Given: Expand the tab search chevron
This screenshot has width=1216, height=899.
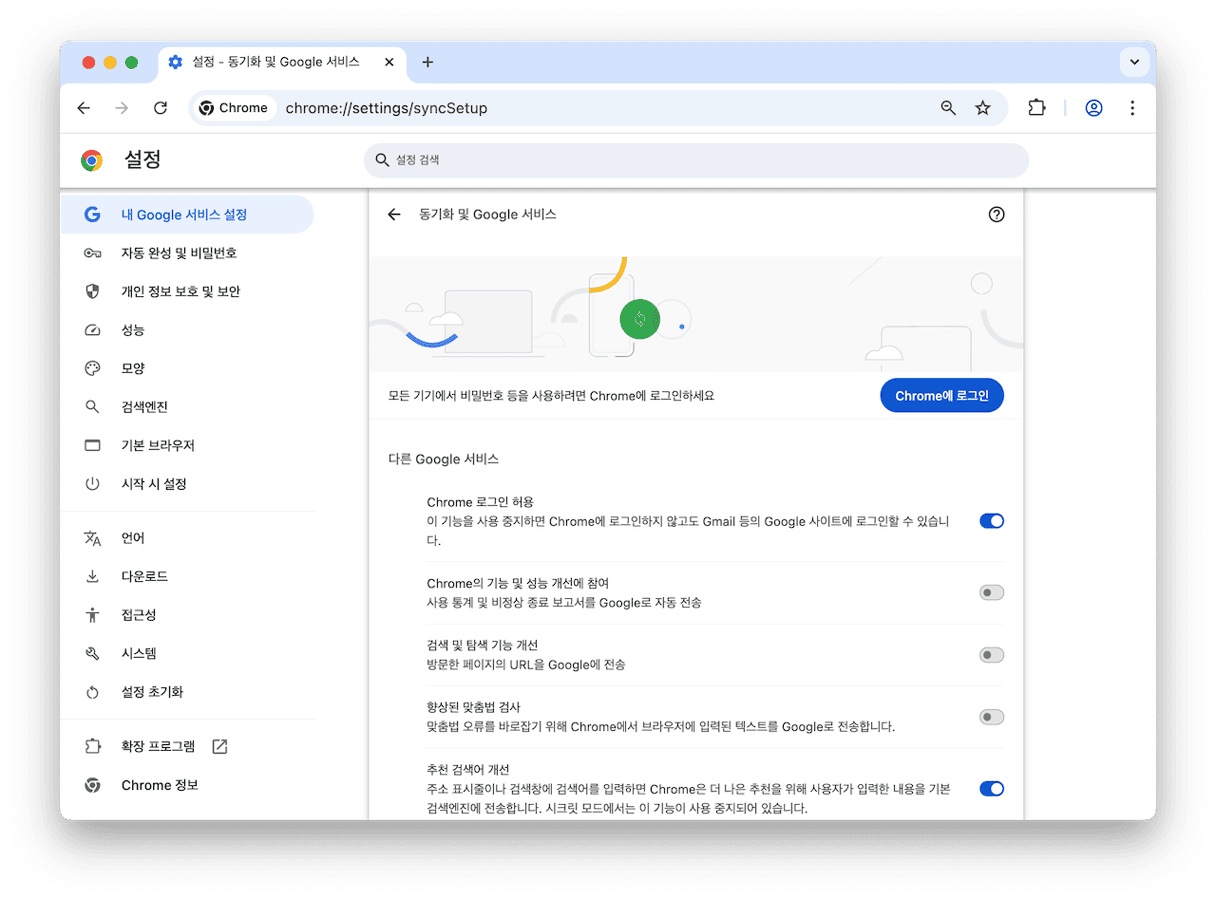Looking at the screenshot, I should point(1134,62).
